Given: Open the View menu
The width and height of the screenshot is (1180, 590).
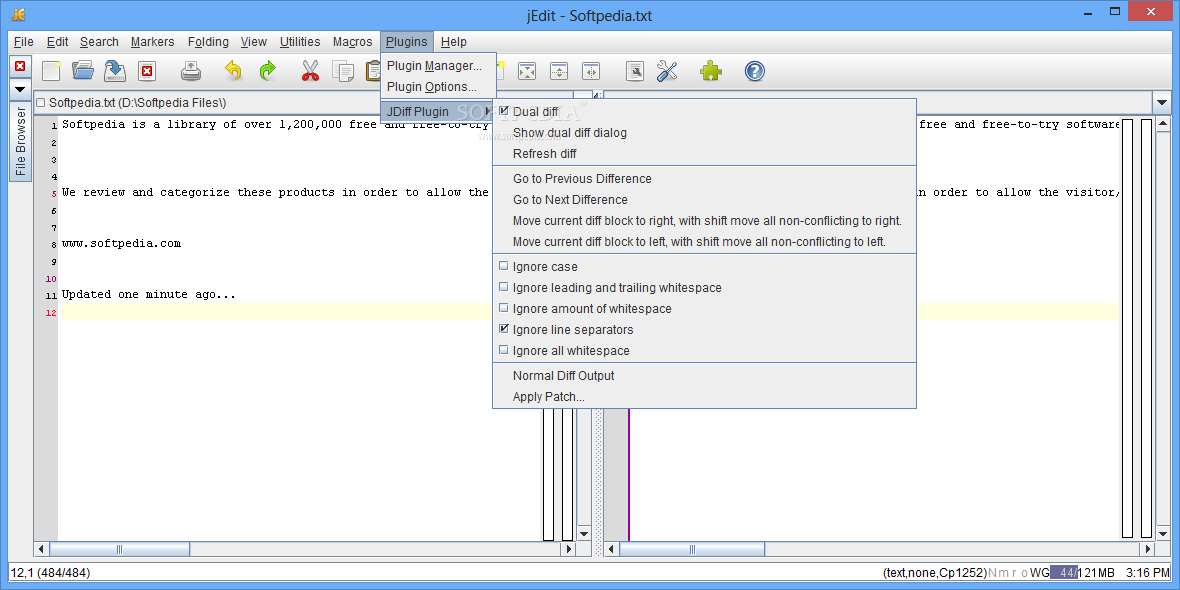Looking at the screenshot, I should (254, 42).
